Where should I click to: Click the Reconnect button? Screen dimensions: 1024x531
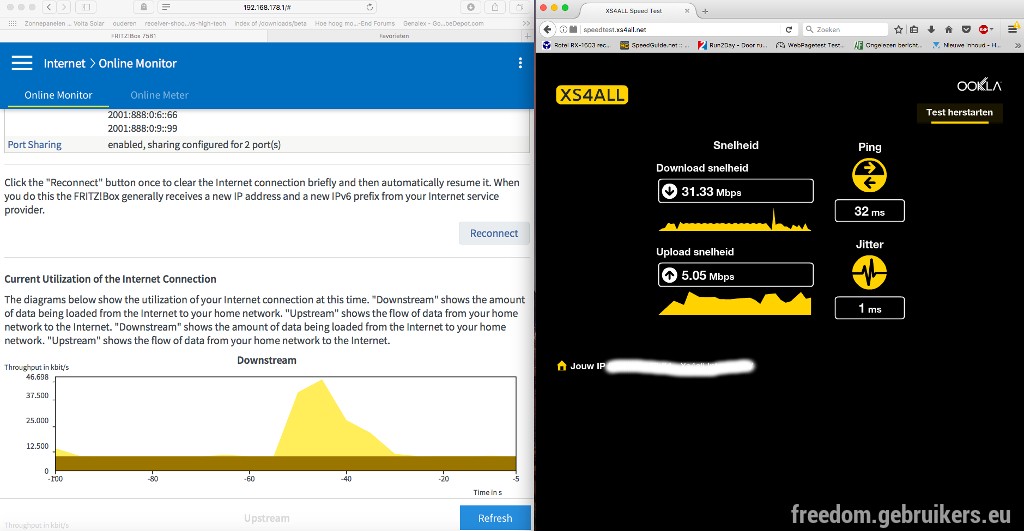(x=494, y=233)
